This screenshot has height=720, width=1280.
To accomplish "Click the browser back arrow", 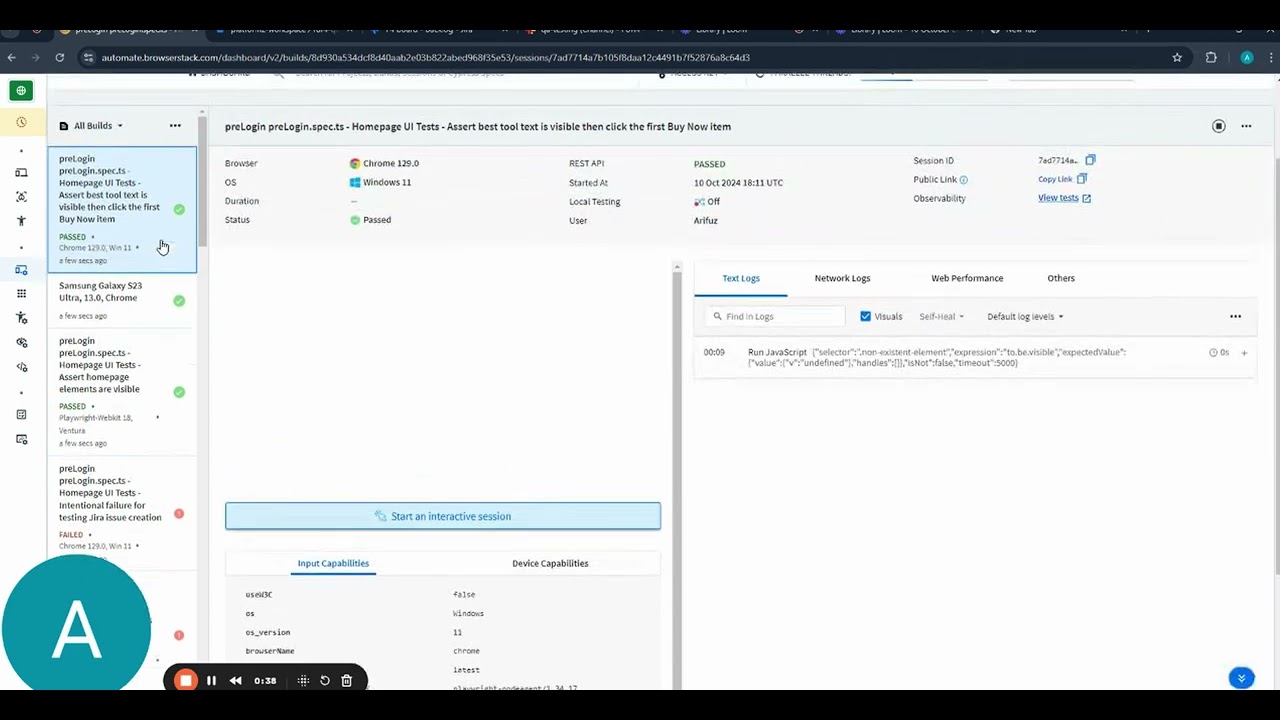I will pos(11,57).
